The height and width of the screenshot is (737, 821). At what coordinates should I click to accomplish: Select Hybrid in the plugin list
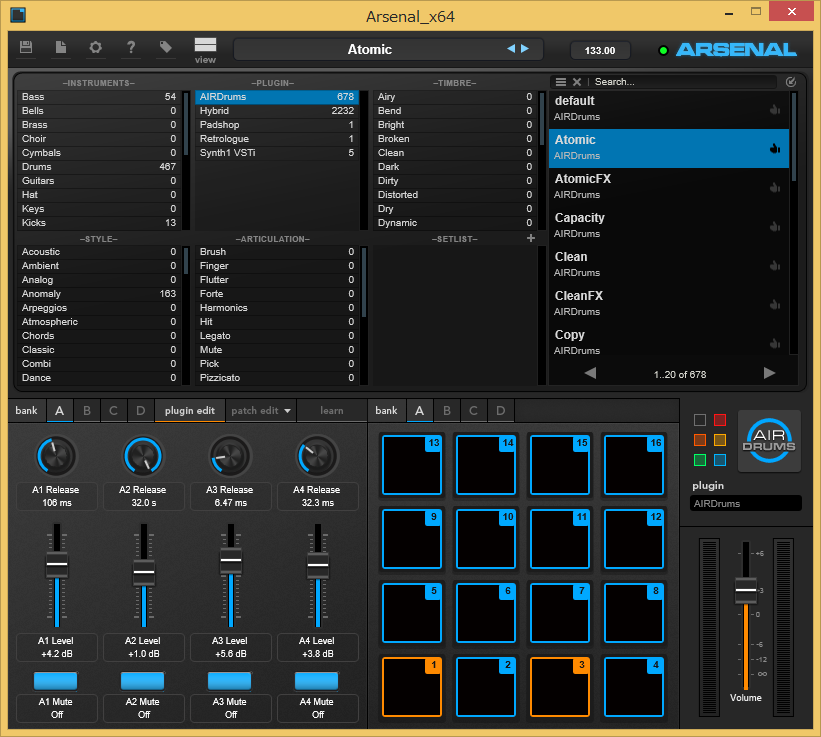(276, 111)
